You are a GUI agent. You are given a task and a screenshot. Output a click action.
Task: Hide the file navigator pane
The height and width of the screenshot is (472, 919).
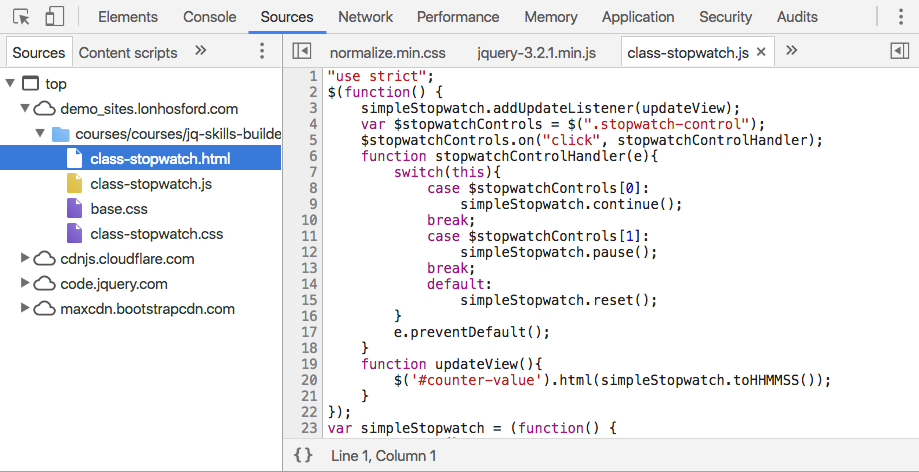[301, 52]
